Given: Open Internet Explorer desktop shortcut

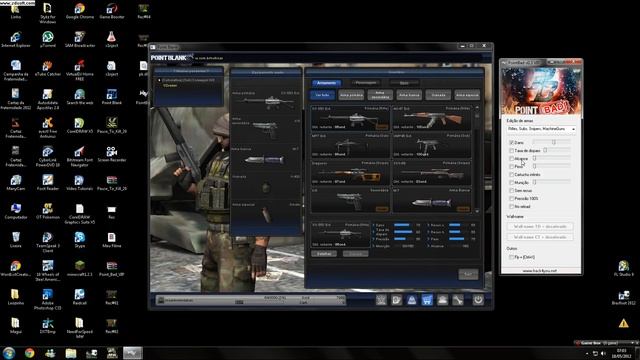Looking at the screenshot, I should [x=16, y=40].
